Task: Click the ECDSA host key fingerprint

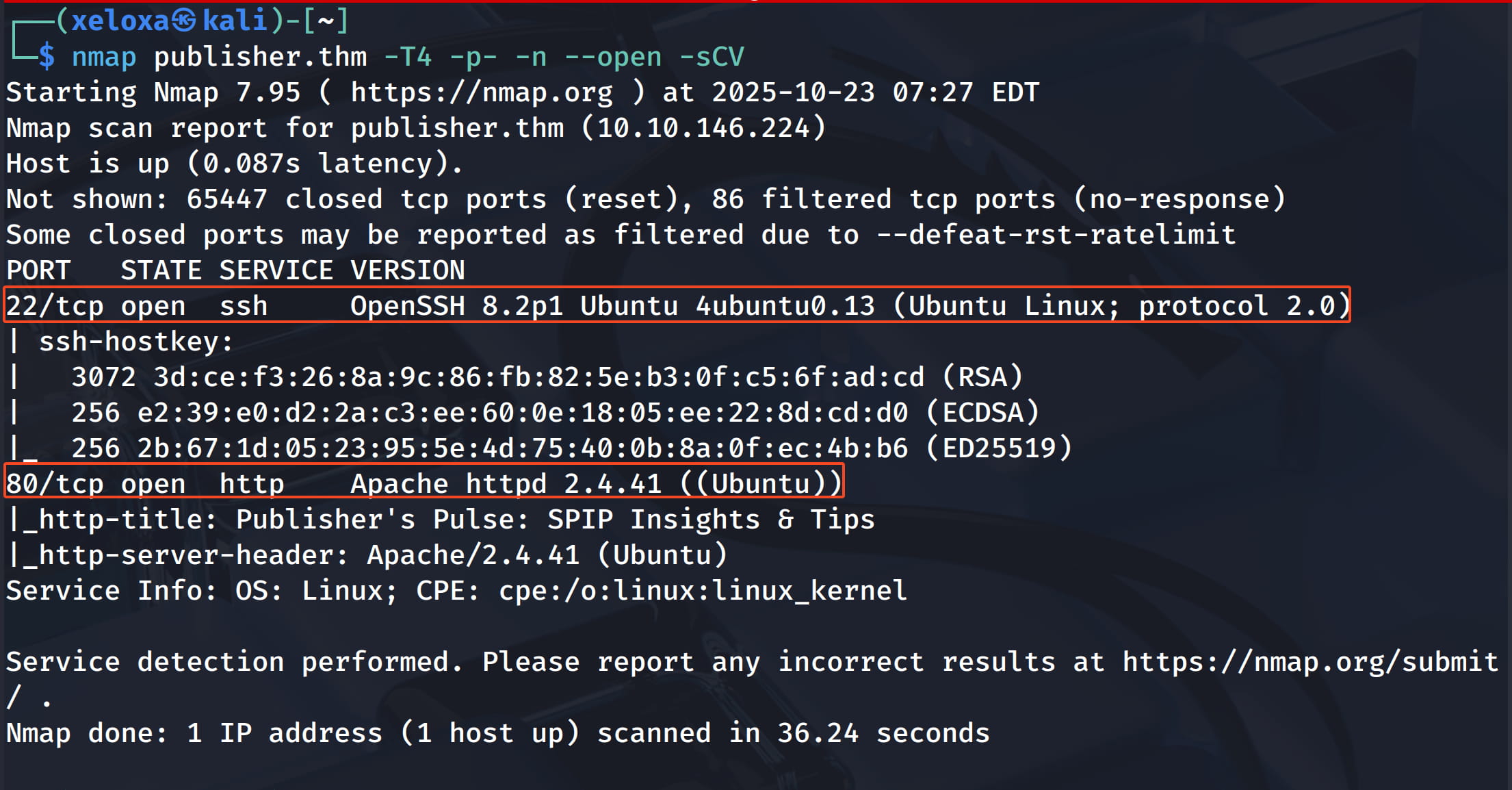Action: point(522,413)
